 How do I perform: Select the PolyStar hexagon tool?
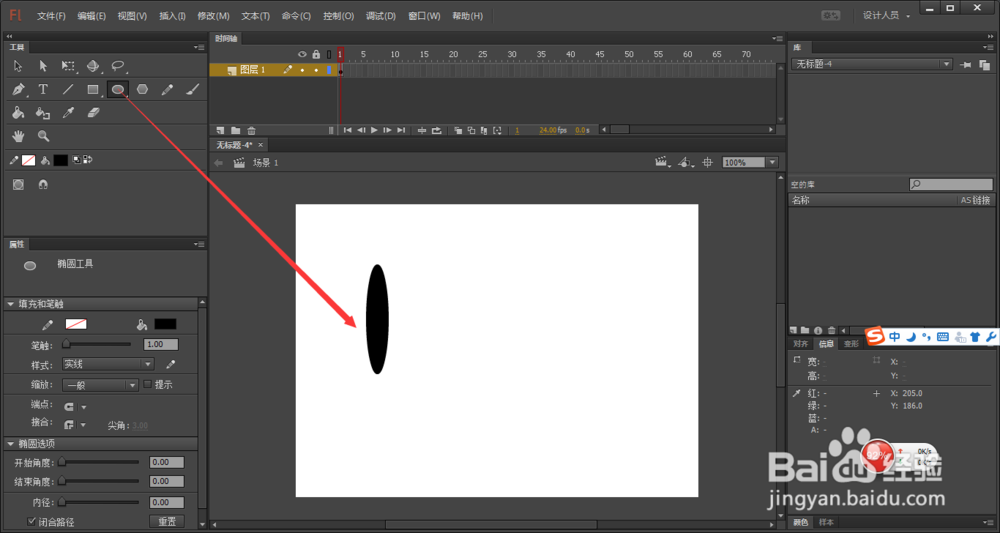pyautogui.click(x=142, y=90)
